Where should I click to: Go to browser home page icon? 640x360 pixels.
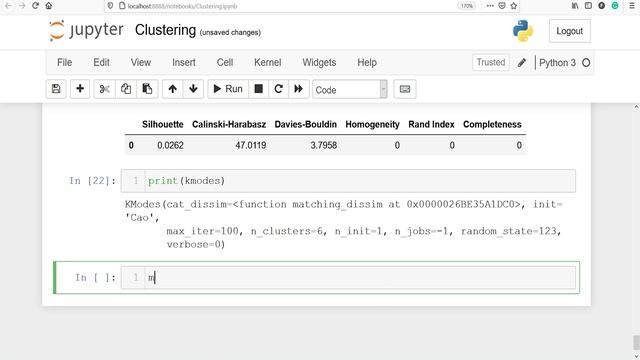pos(49,6)
